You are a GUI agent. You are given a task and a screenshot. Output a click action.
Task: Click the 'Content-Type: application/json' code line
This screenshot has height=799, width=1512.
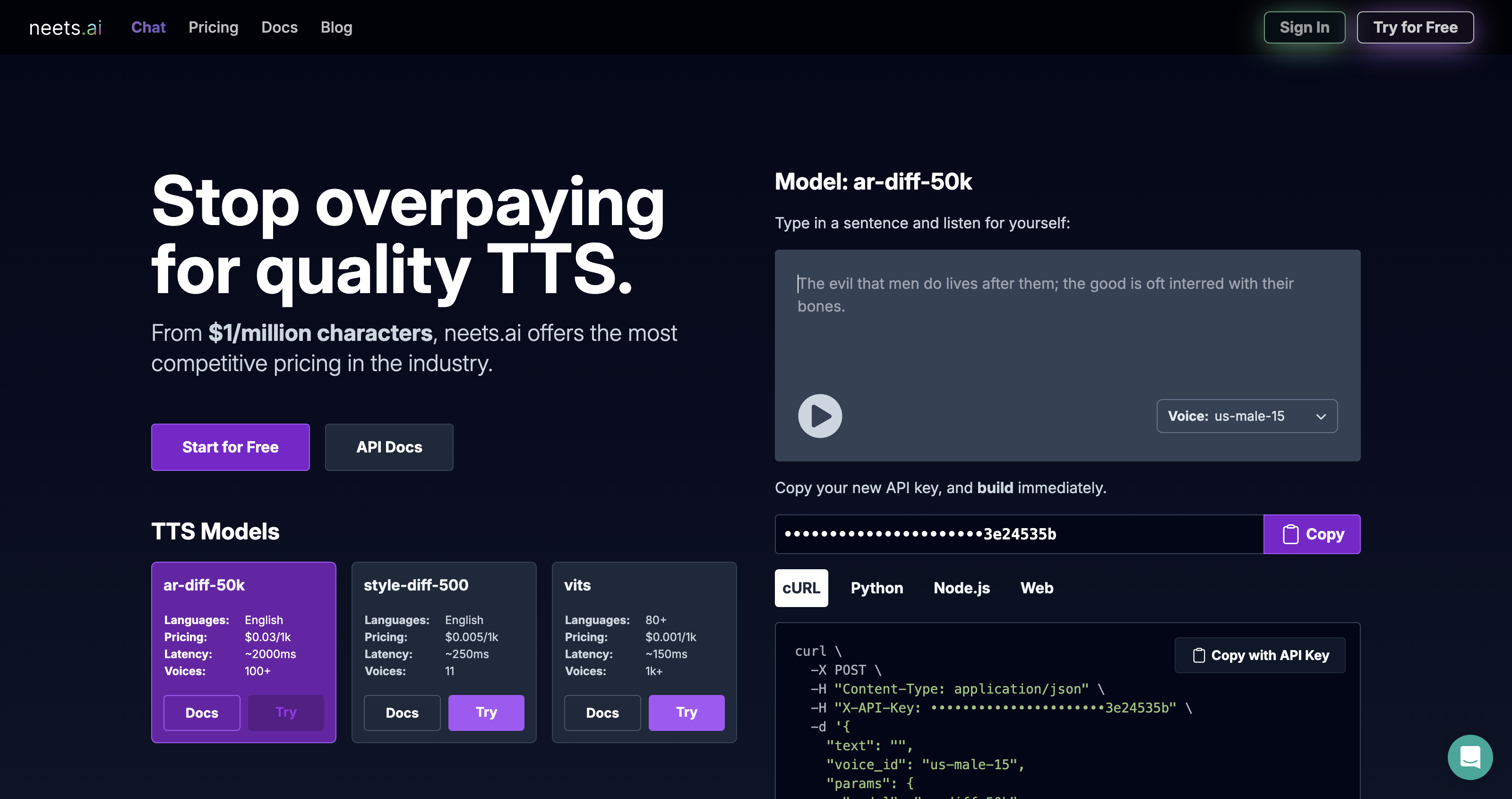(957, 689)
